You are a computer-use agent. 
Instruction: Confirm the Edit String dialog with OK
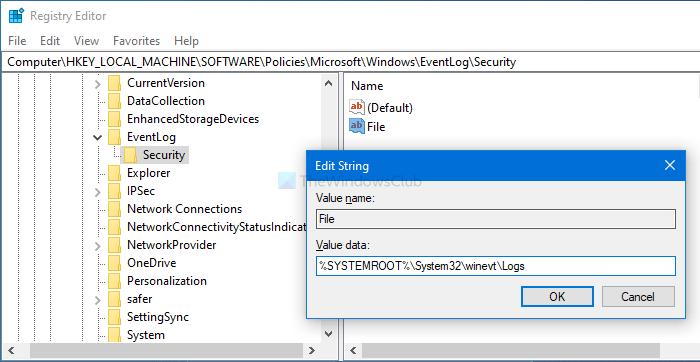[x=557, y=297]
